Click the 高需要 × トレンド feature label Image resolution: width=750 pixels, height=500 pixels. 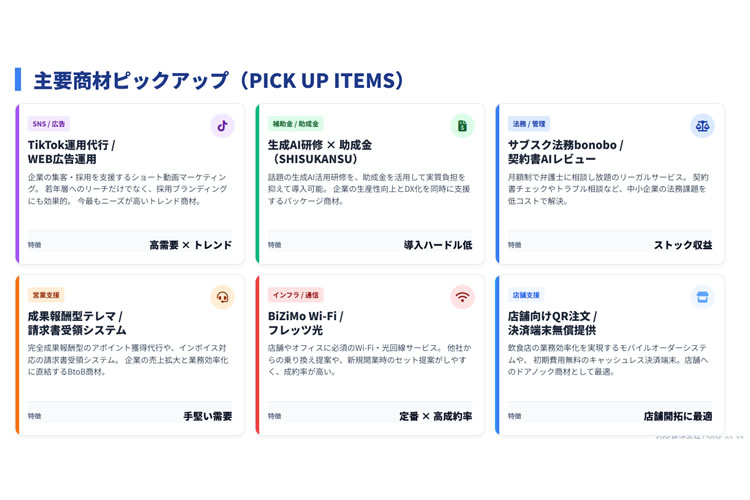190,245
